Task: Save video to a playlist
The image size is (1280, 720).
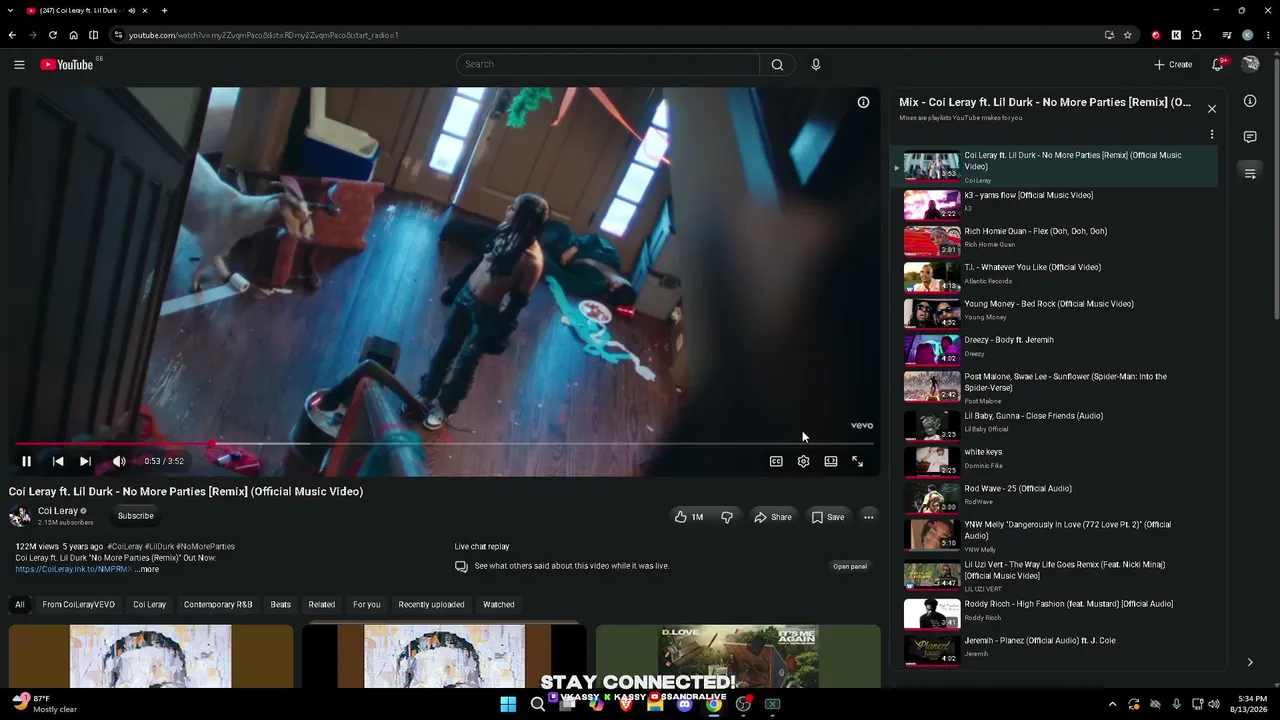Action: tap(828, 517)
